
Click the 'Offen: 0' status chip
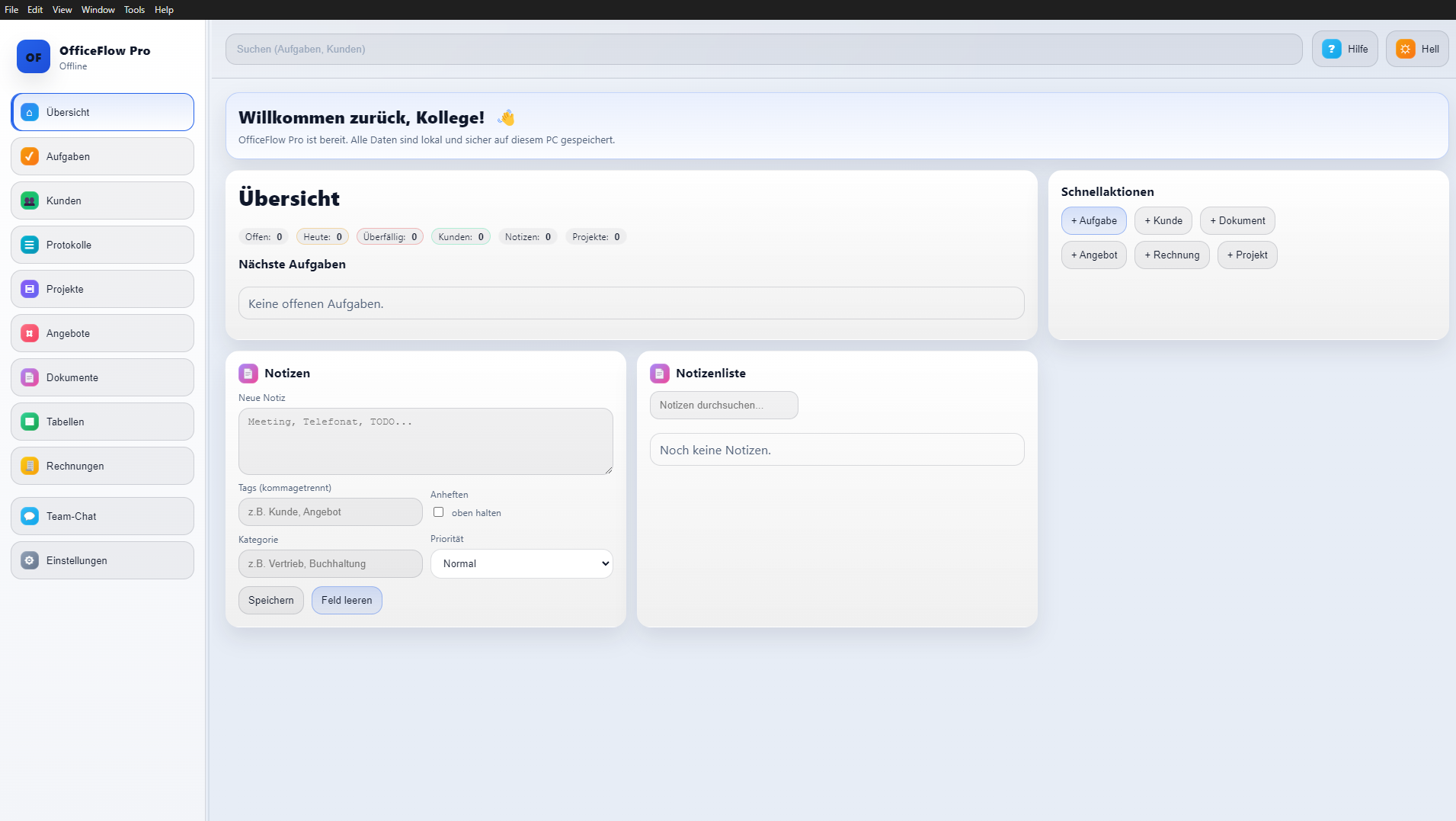pyautogui.click(x=264, y=236)
